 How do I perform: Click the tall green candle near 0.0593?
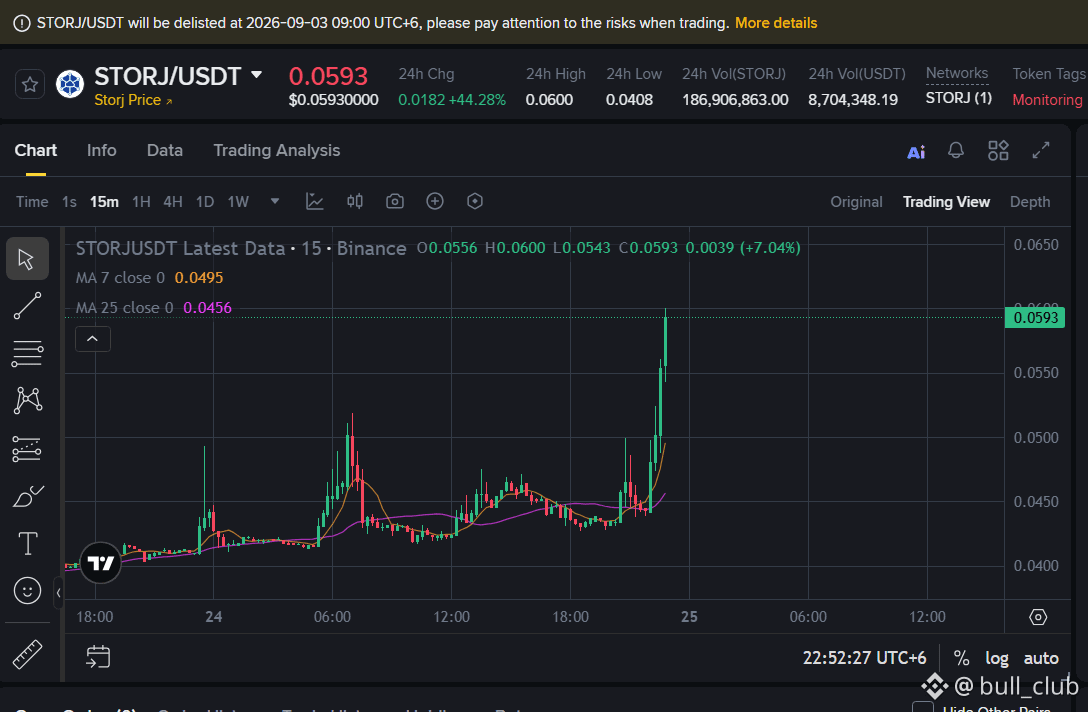coord(665,340)
